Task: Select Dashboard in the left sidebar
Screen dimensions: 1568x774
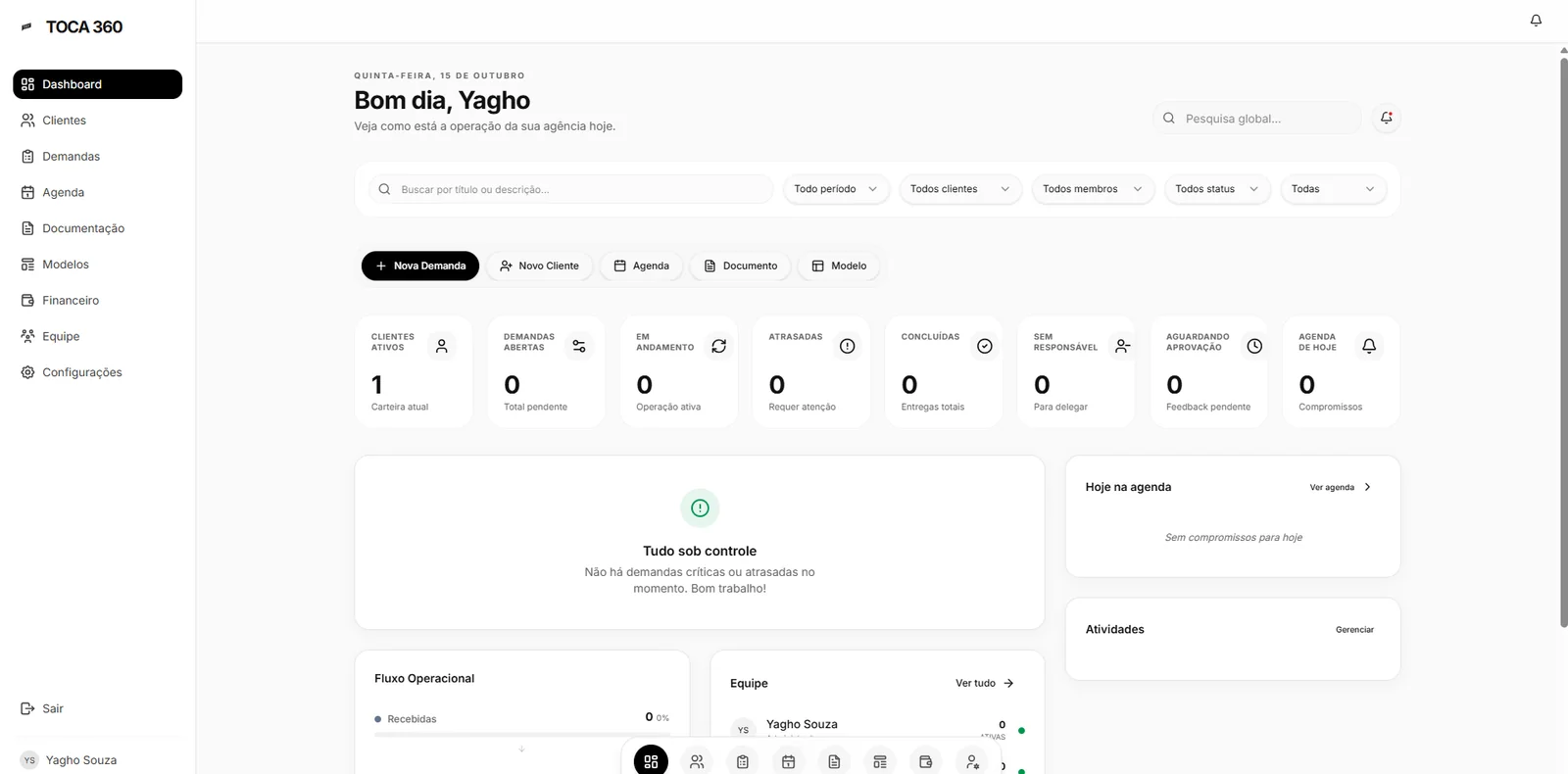Action: click(x=97, y=84)
